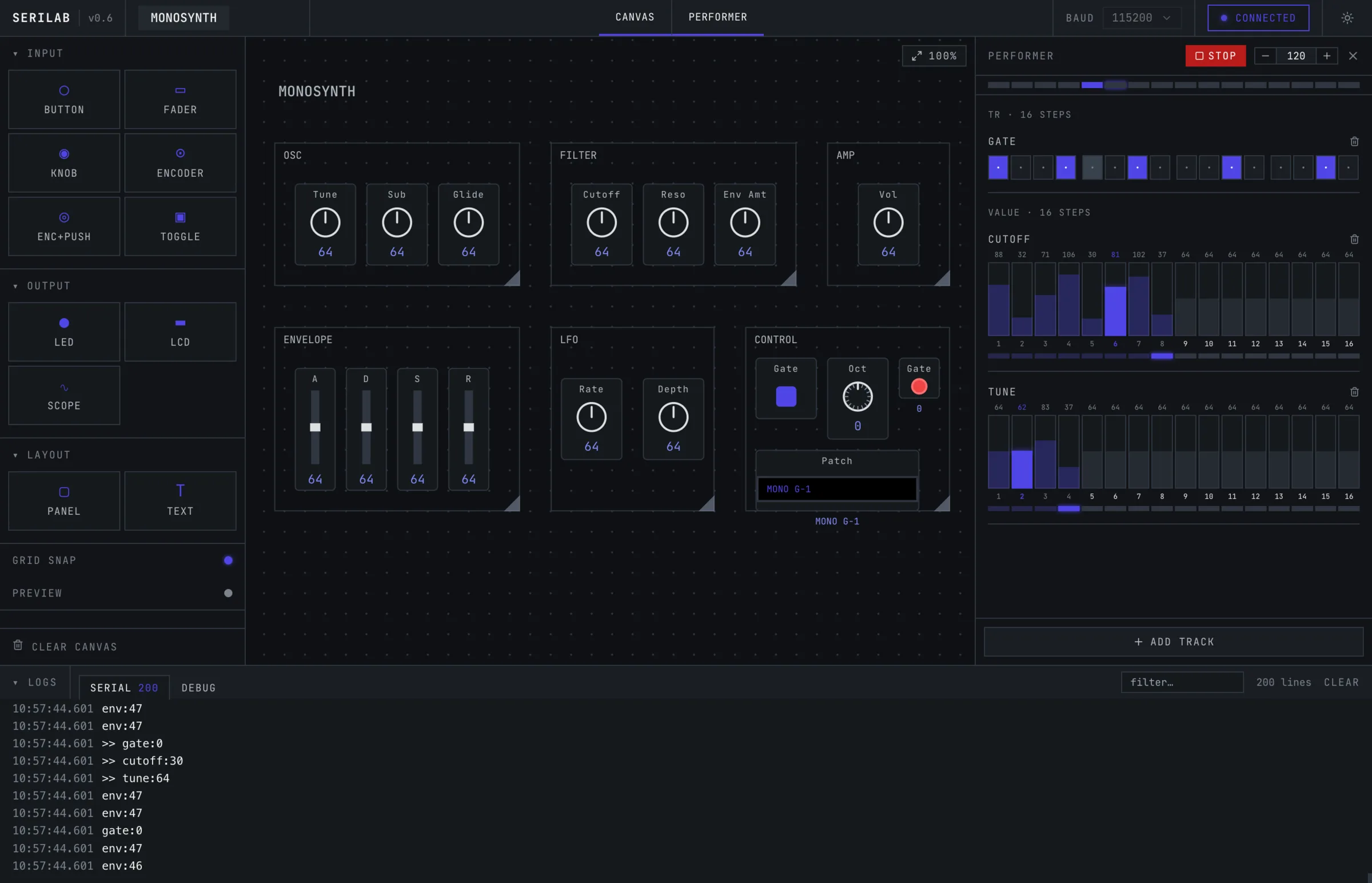Toggle gate step 2 in GATE track
Screen dimensions: 1372x883
click(x=1020, y=168)
